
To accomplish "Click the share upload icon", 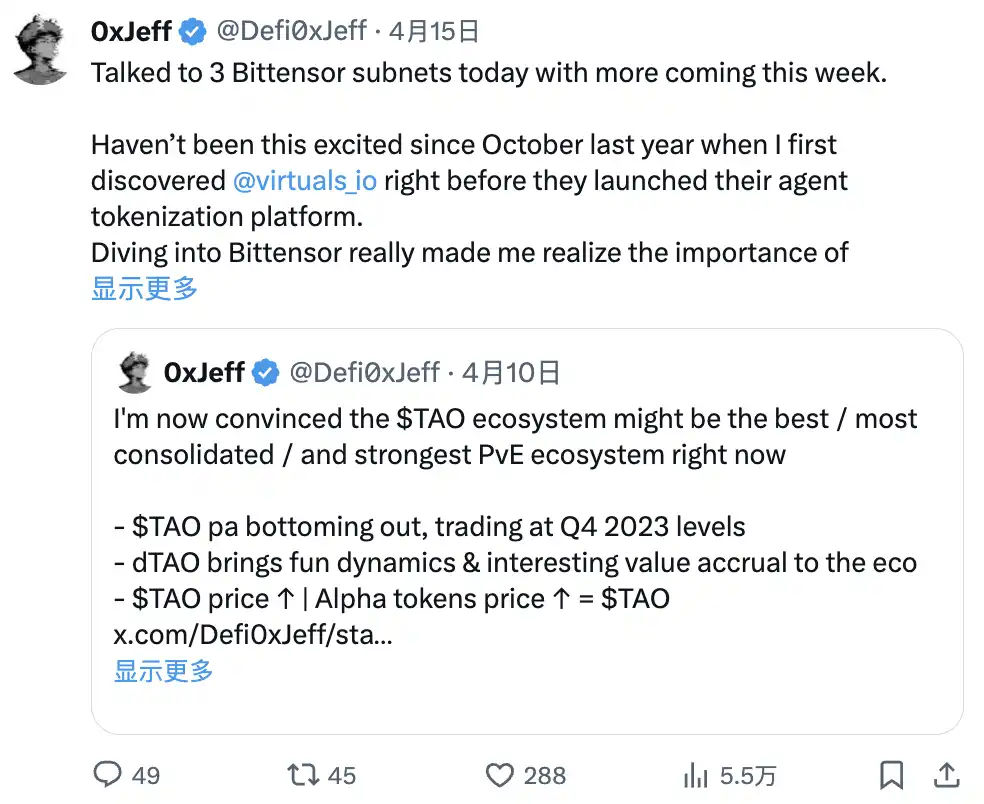I will point(947,774).
